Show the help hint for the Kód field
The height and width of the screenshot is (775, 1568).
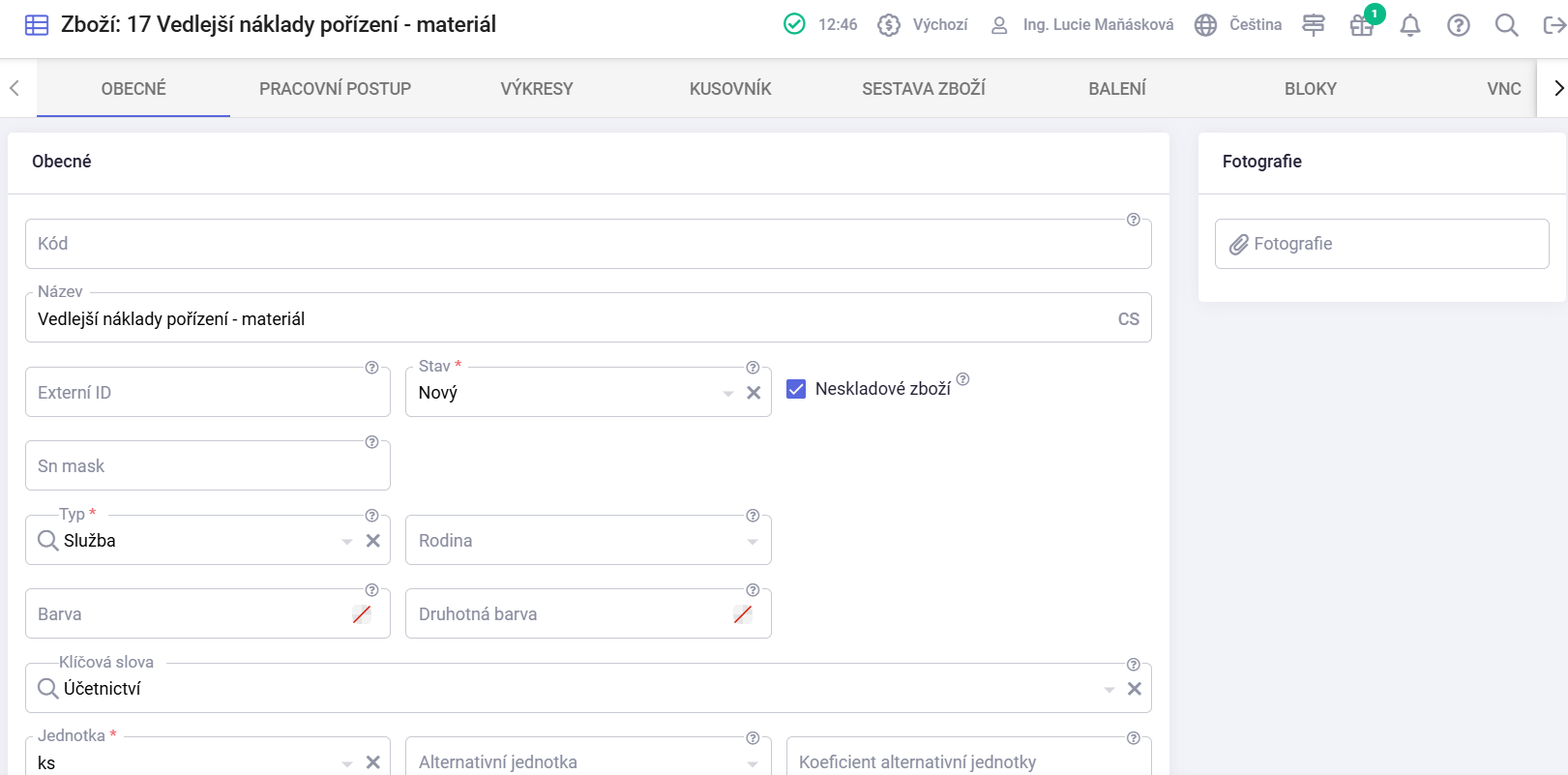1134,220
